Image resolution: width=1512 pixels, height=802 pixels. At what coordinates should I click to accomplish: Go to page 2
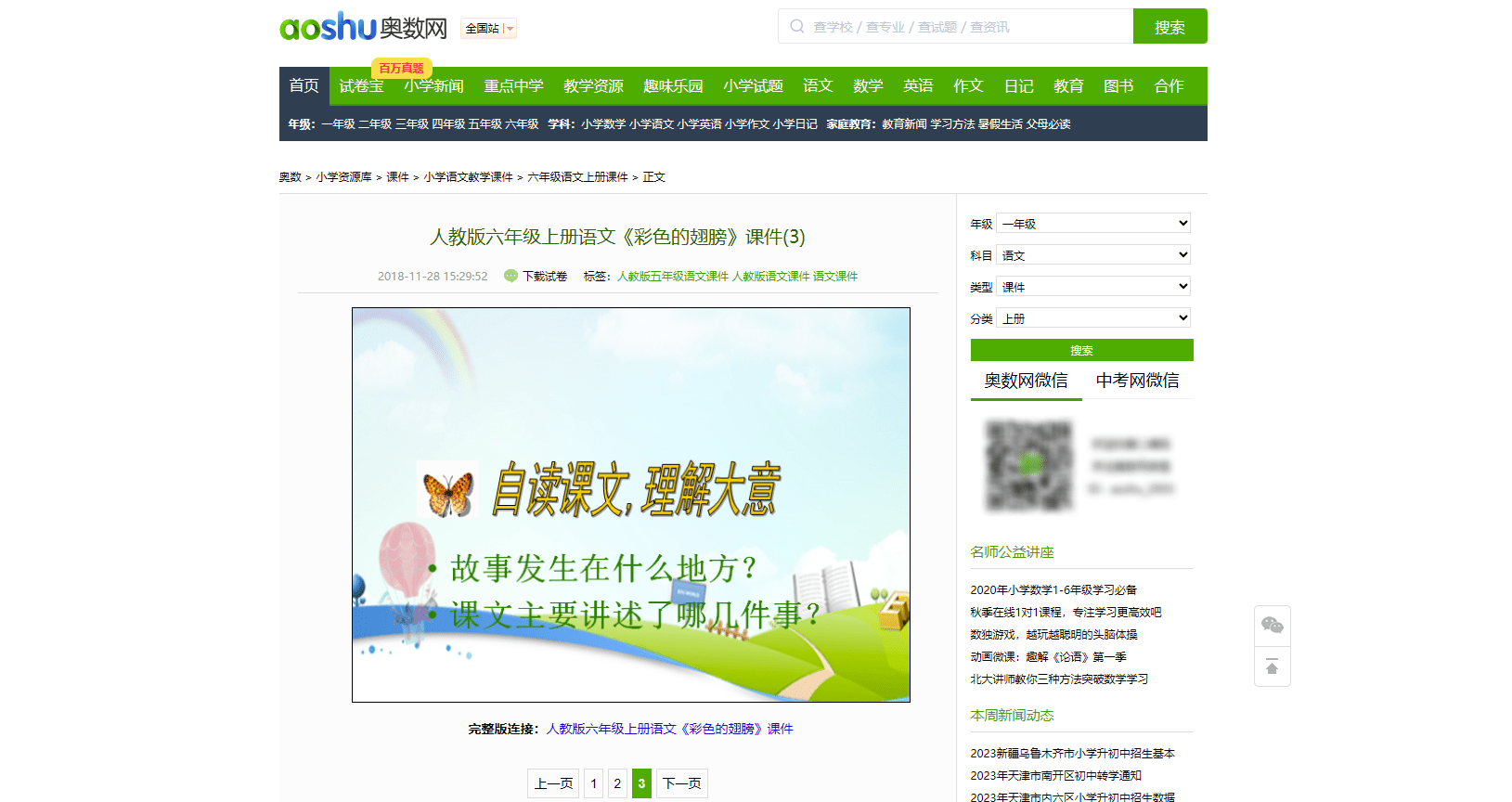click(x=617, y=783)
